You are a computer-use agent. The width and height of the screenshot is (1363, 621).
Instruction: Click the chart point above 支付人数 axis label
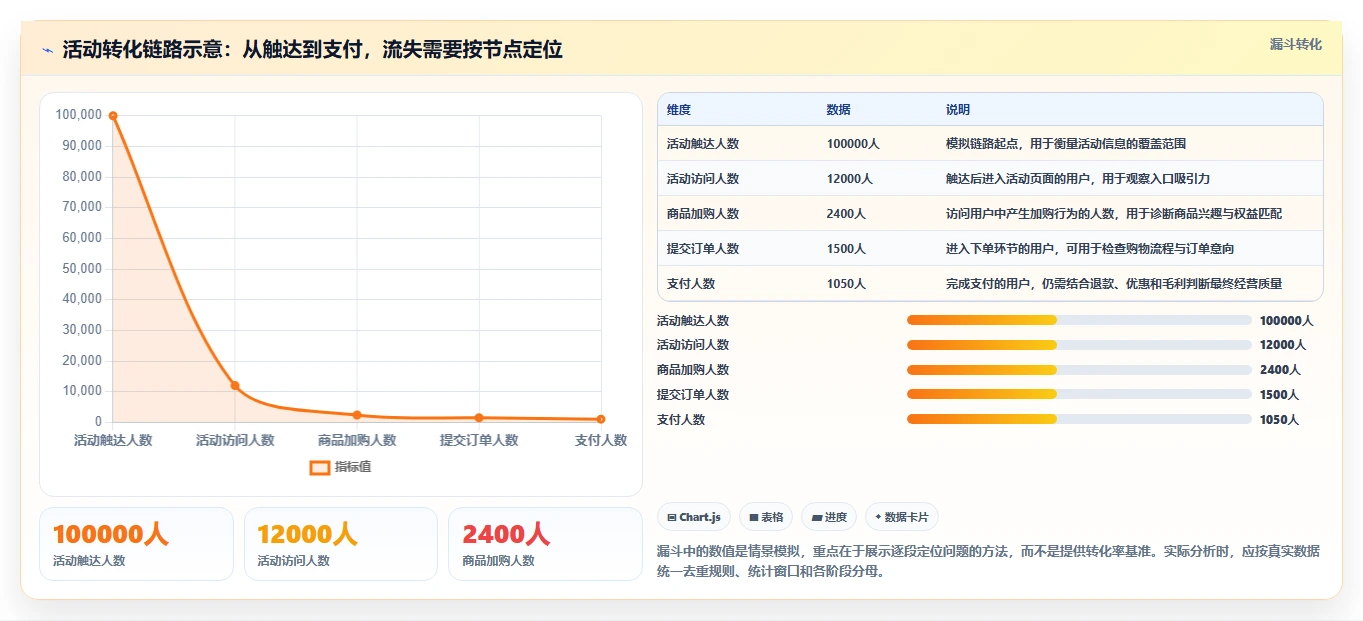click(601, 419)
